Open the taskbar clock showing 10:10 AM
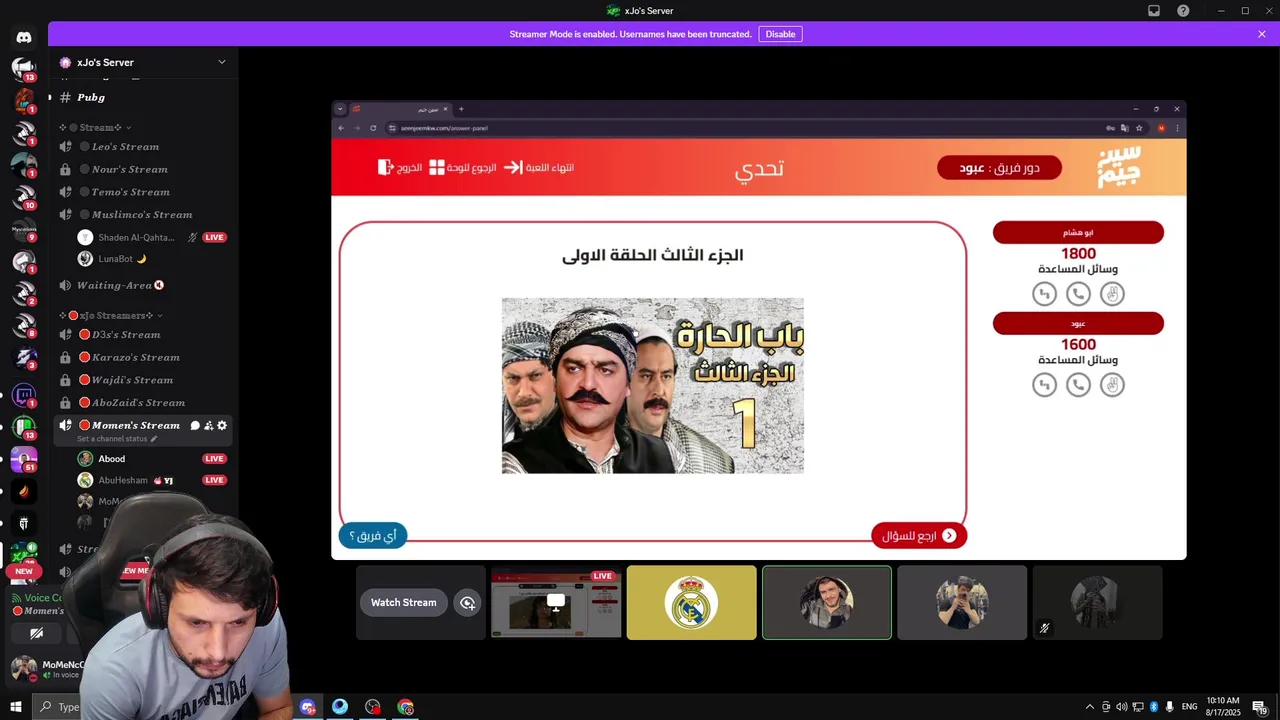1280x720 pixels. 1223,707
